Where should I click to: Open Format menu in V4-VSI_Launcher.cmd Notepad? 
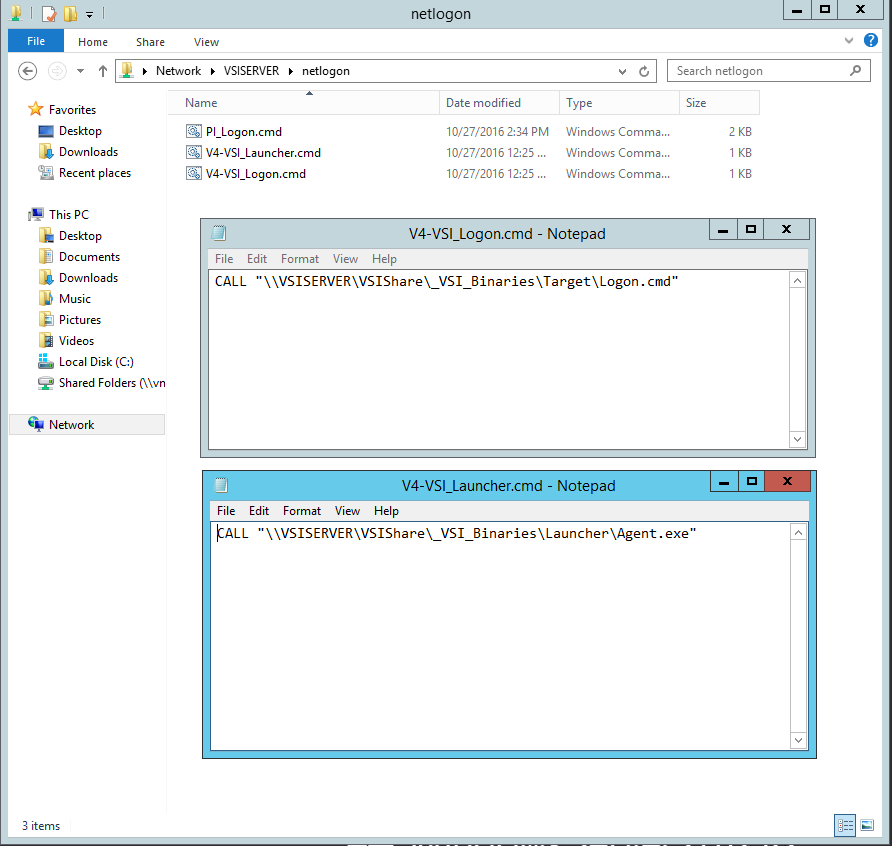302,511
